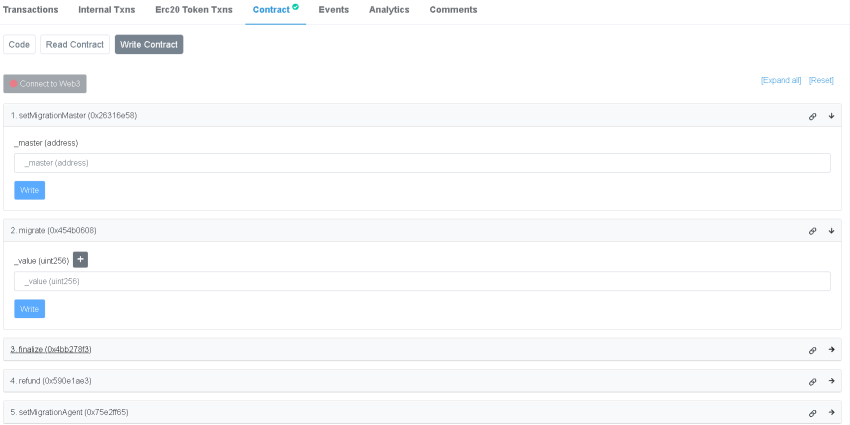Click the 1. setMigrationMaster header title

point(74,115)
